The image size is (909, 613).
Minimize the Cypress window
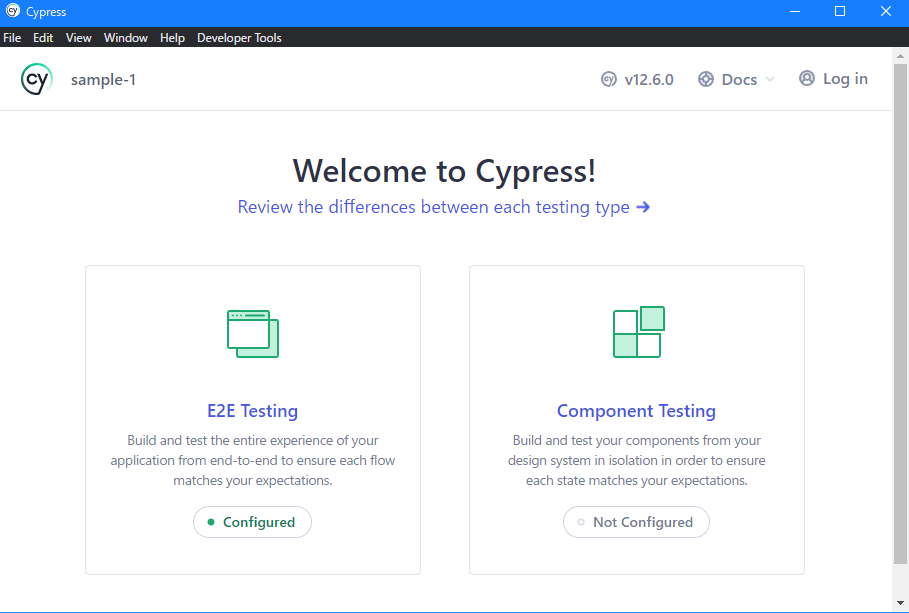[x=795, y=11]
